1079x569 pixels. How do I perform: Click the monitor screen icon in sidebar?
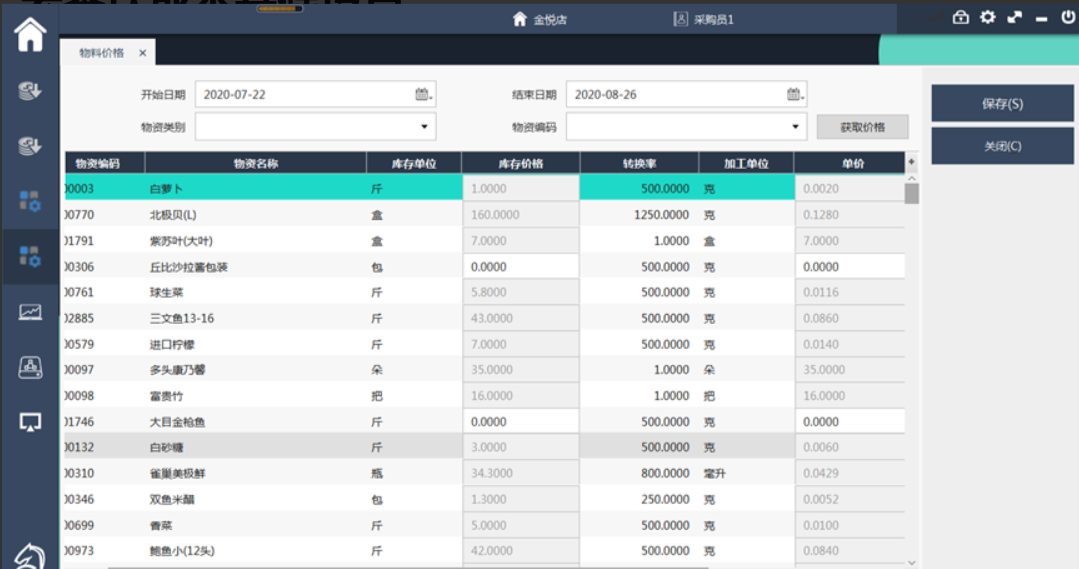click(x=30, y=422)
